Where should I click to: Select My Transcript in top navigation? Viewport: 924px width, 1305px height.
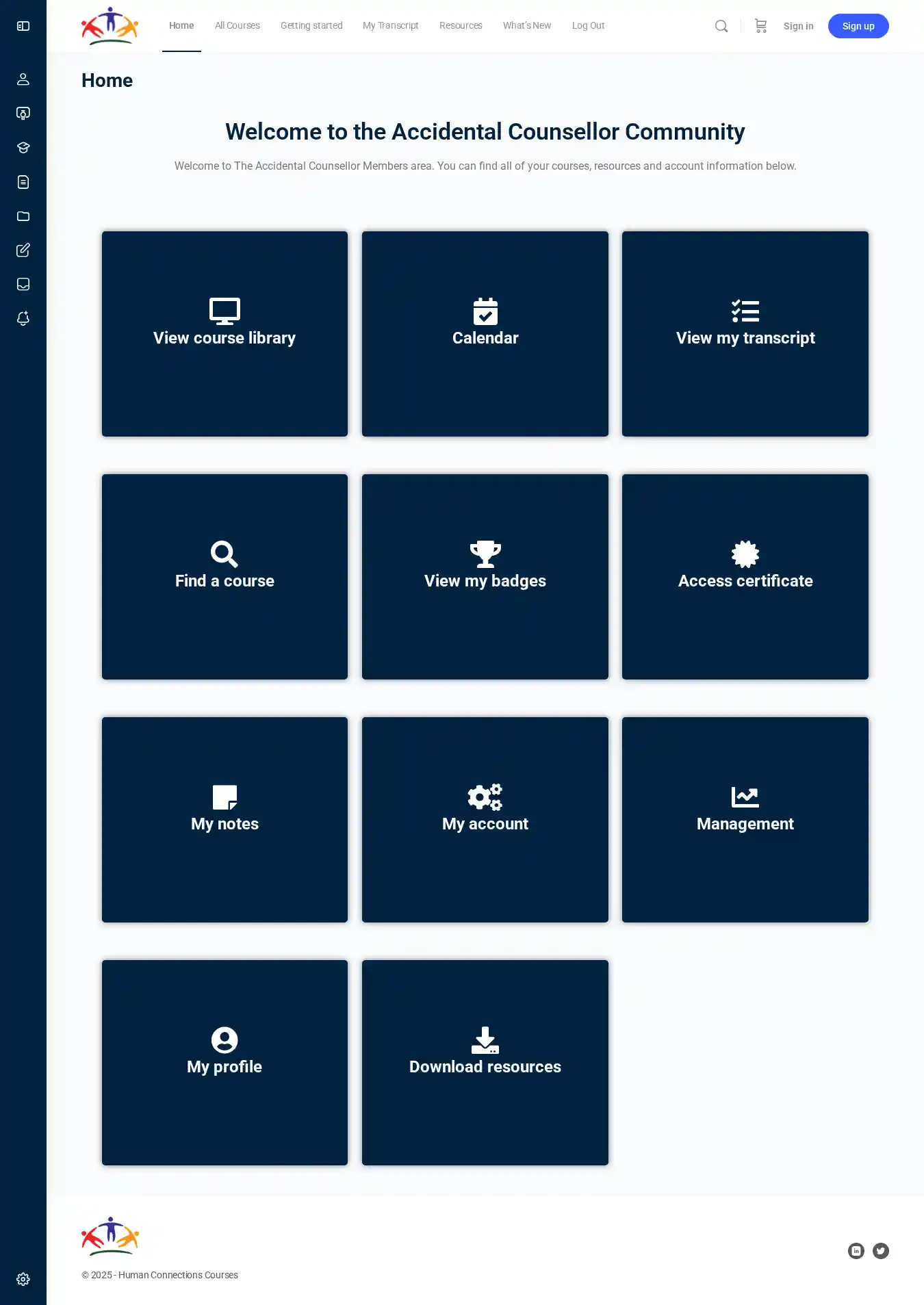point(390,26)
